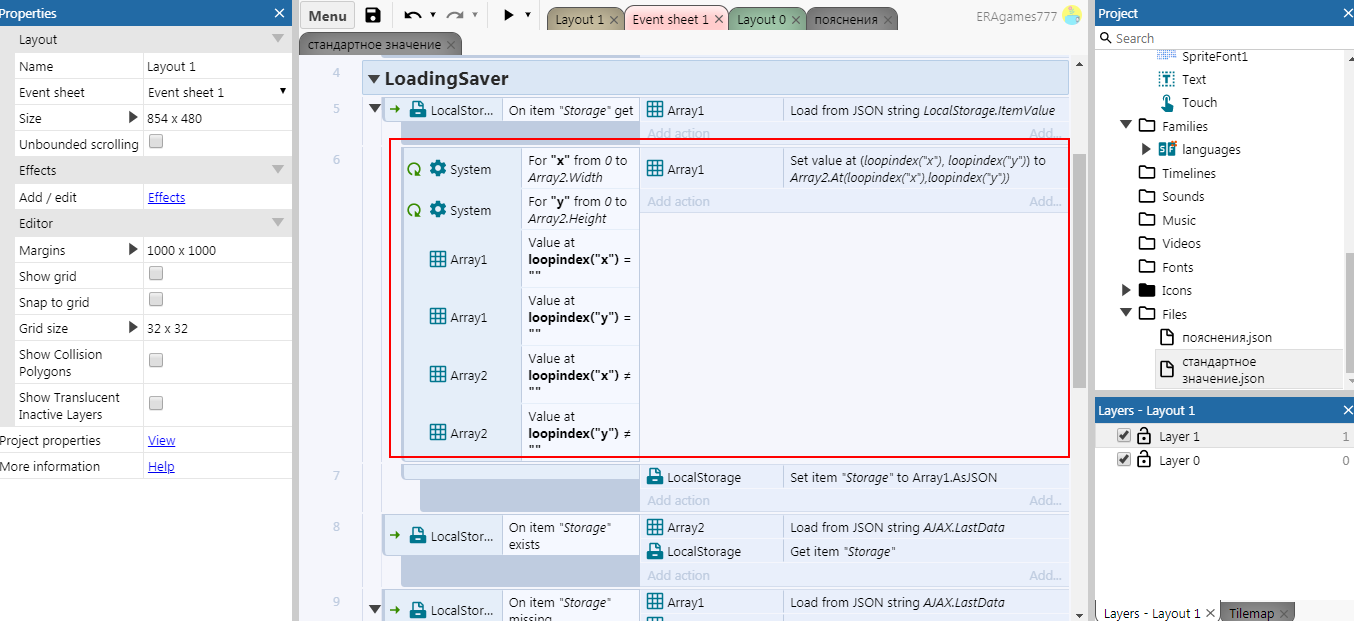This screenshot has height=621, width=1354.
Task: Open the Effects link
Action: click(x=166, y=197)
